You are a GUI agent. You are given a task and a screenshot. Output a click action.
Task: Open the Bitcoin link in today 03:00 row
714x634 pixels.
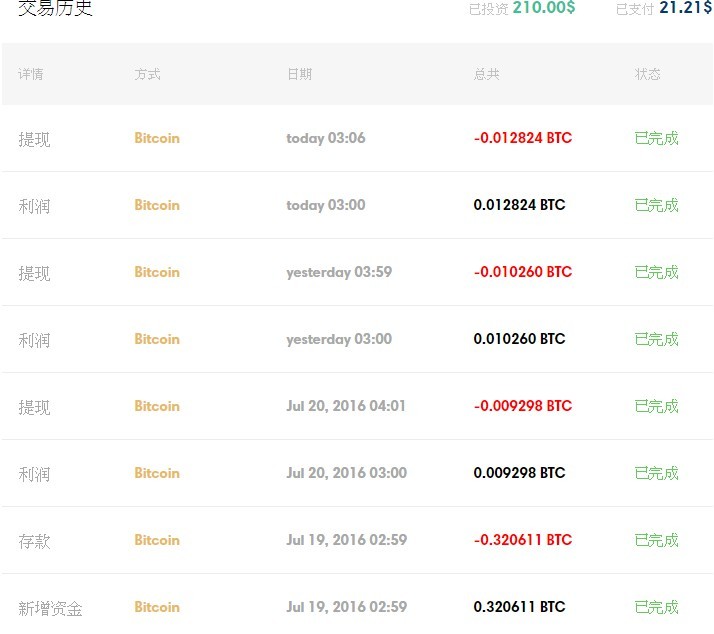pyautogui.click(x=157, y=205)
